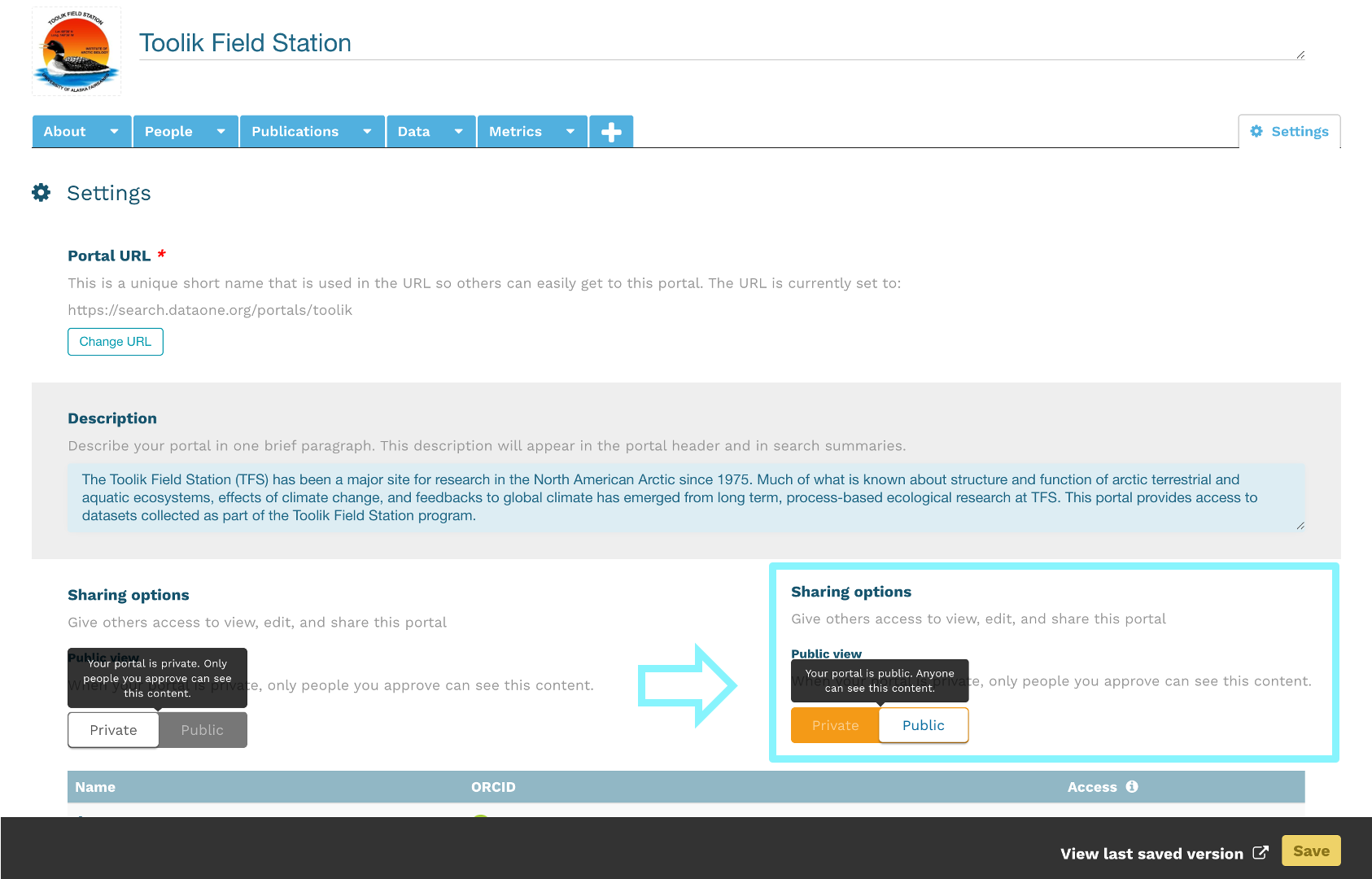Select Public in highlighted sharing box
1372x879 pixels.
click(x=924, y=725)
